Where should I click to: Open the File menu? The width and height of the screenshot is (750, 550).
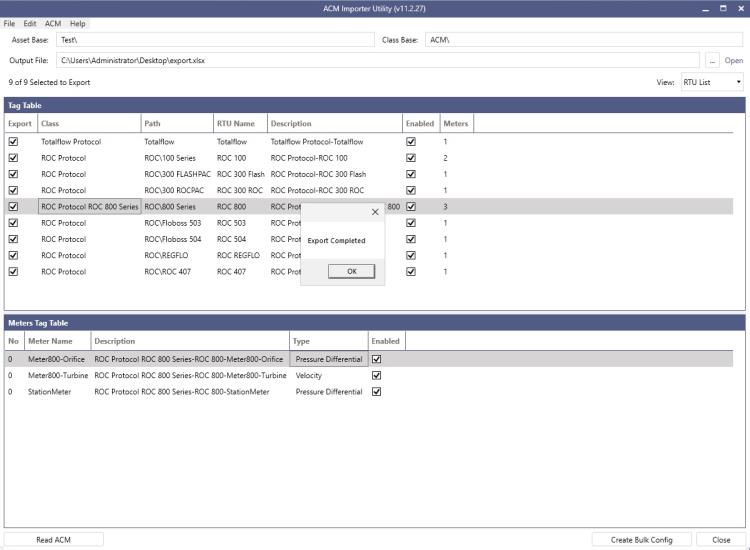click(10, 23)
